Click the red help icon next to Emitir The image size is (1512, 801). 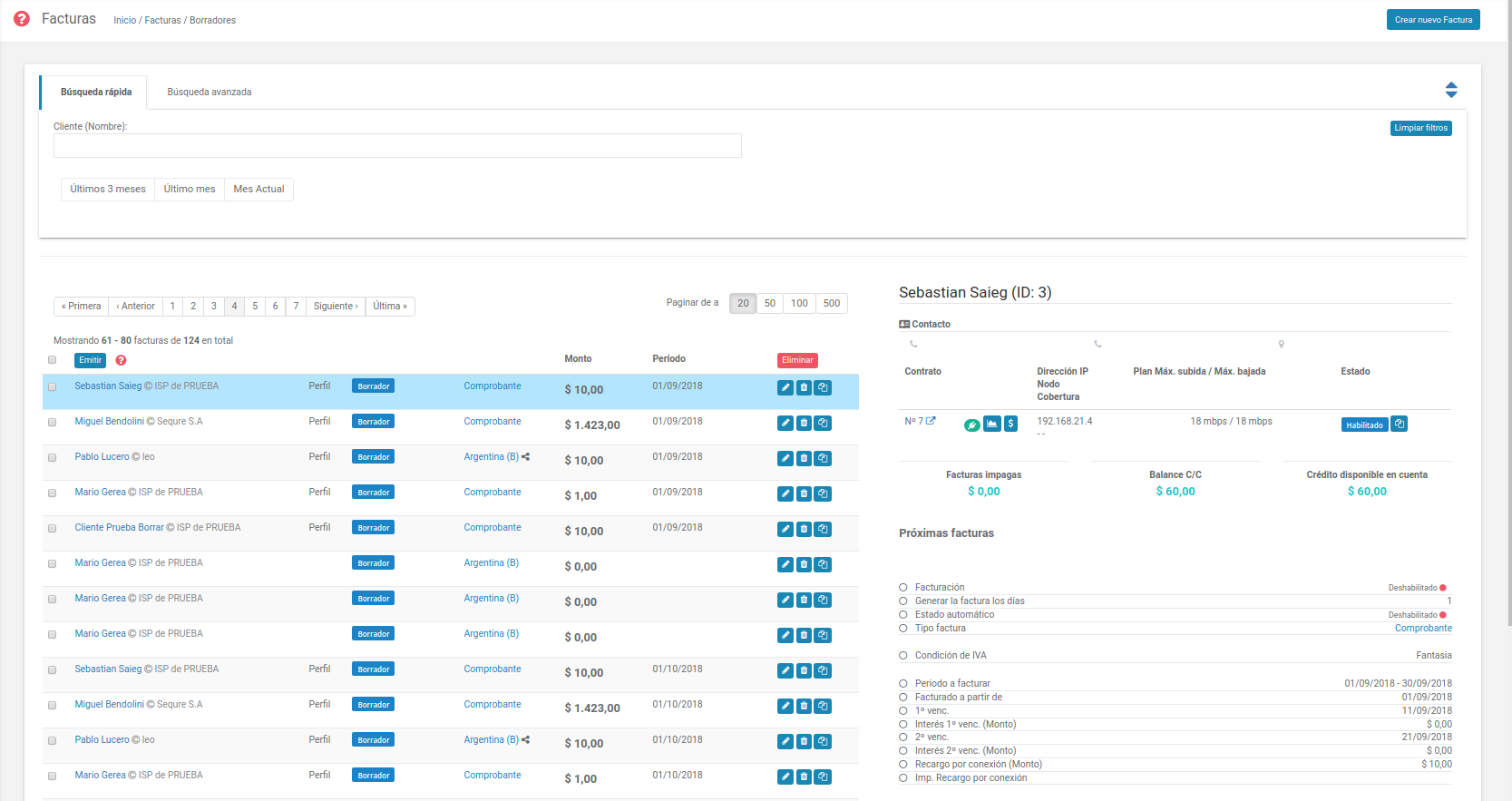click(121, 360)
